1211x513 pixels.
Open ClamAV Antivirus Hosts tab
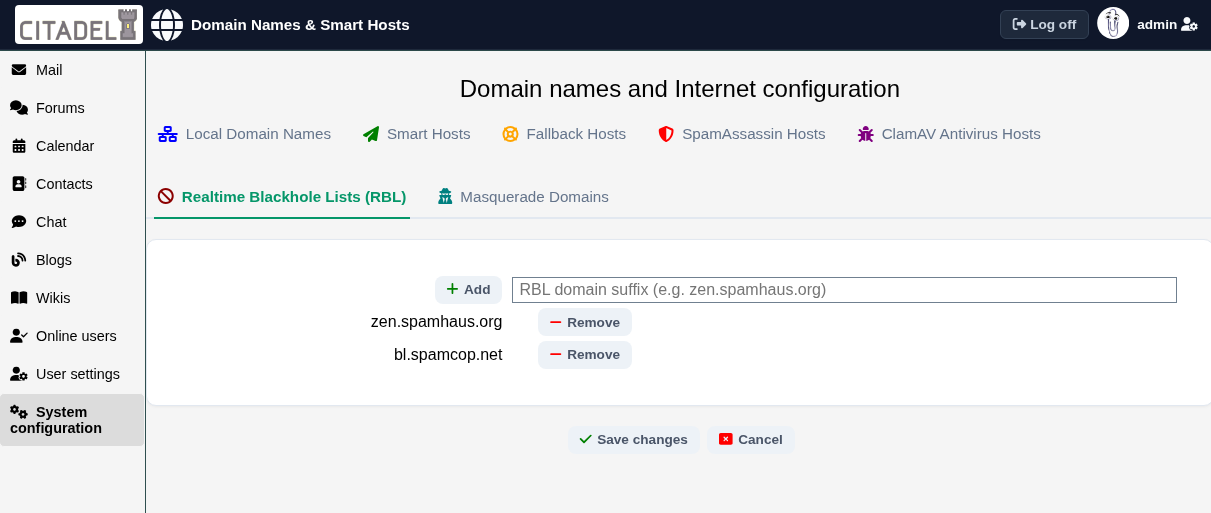click(949, 134)
